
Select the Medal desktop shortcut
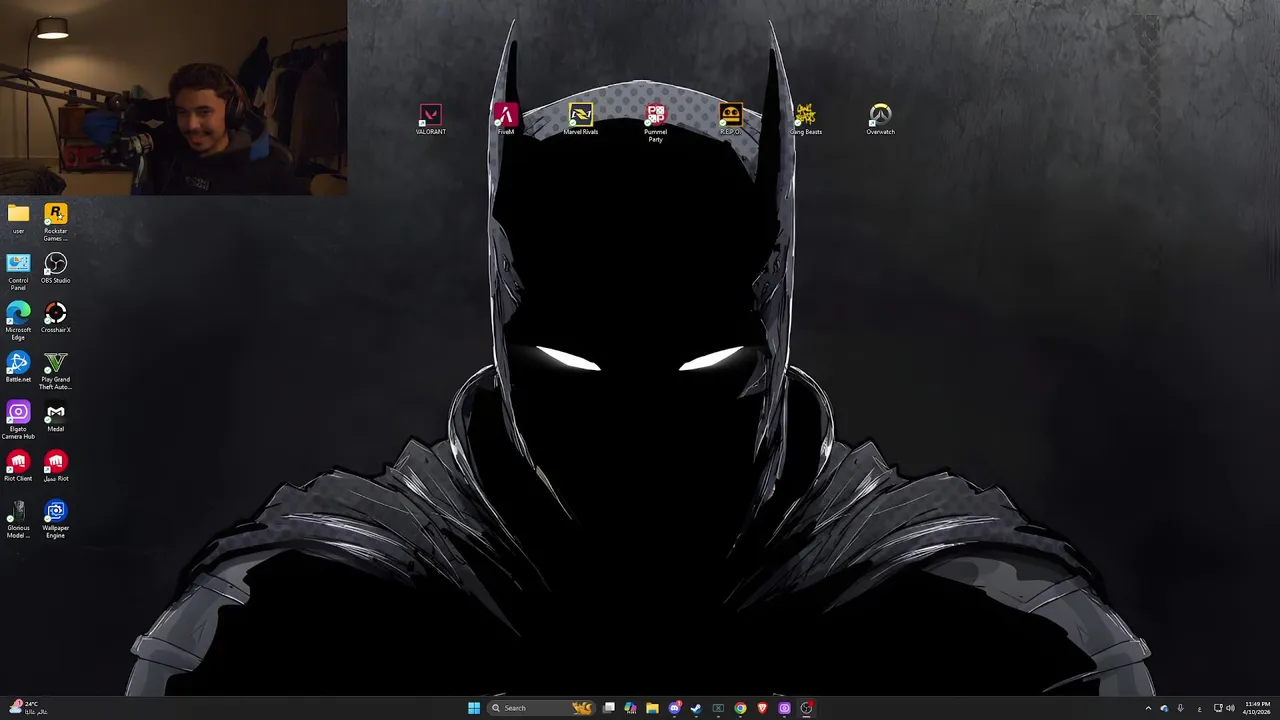point(56,417)
